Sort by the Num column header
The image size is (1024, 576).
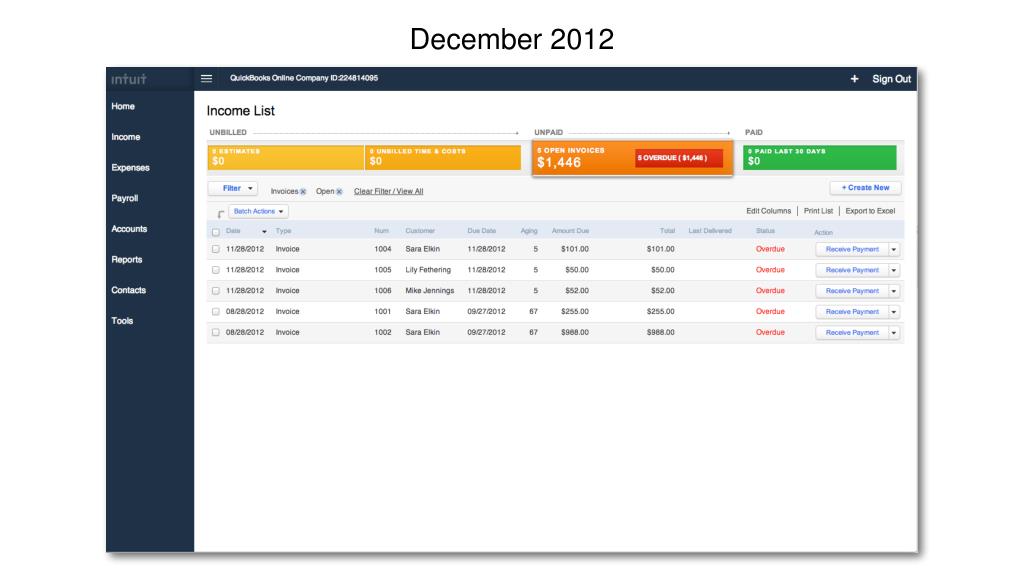click(x=381, y=231)
